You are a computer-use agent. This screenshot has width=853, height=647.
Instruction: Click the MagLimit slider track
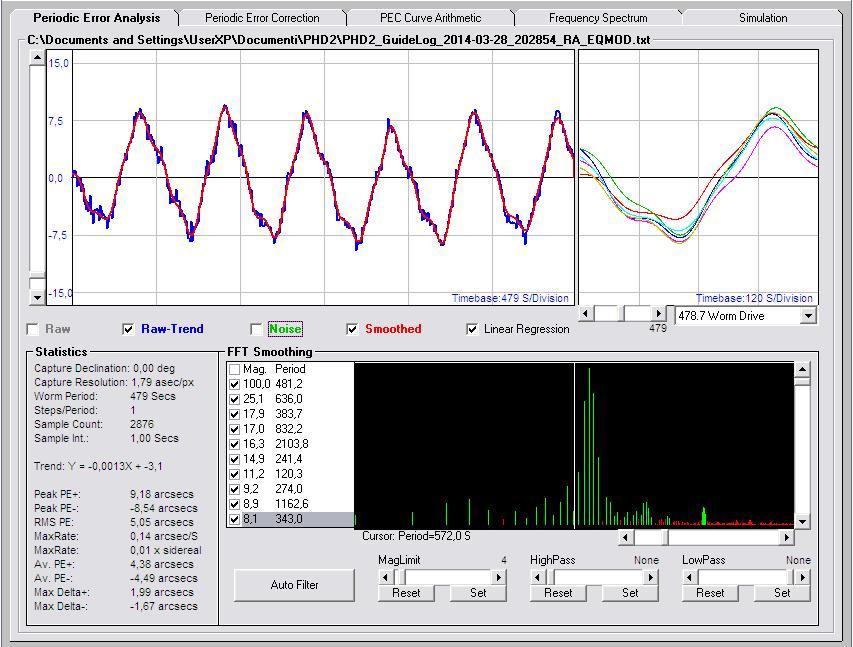coord(449,577)
